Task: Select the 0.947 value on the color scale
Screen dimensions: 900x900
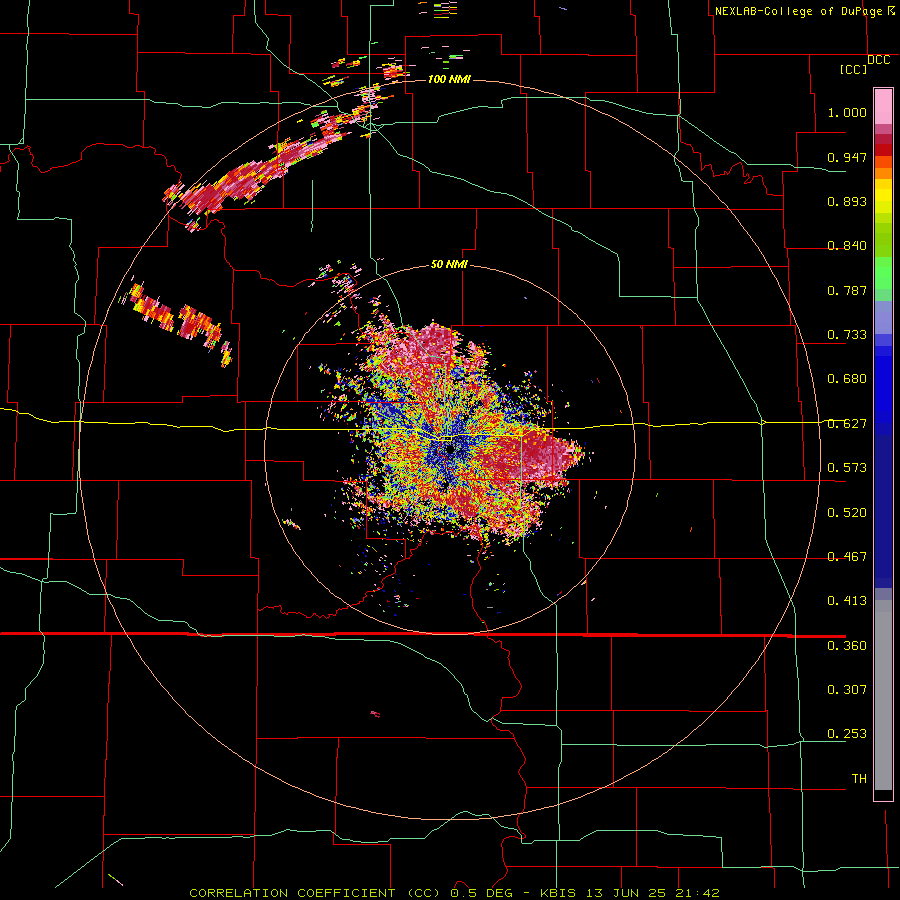Action: coord(847,157)
